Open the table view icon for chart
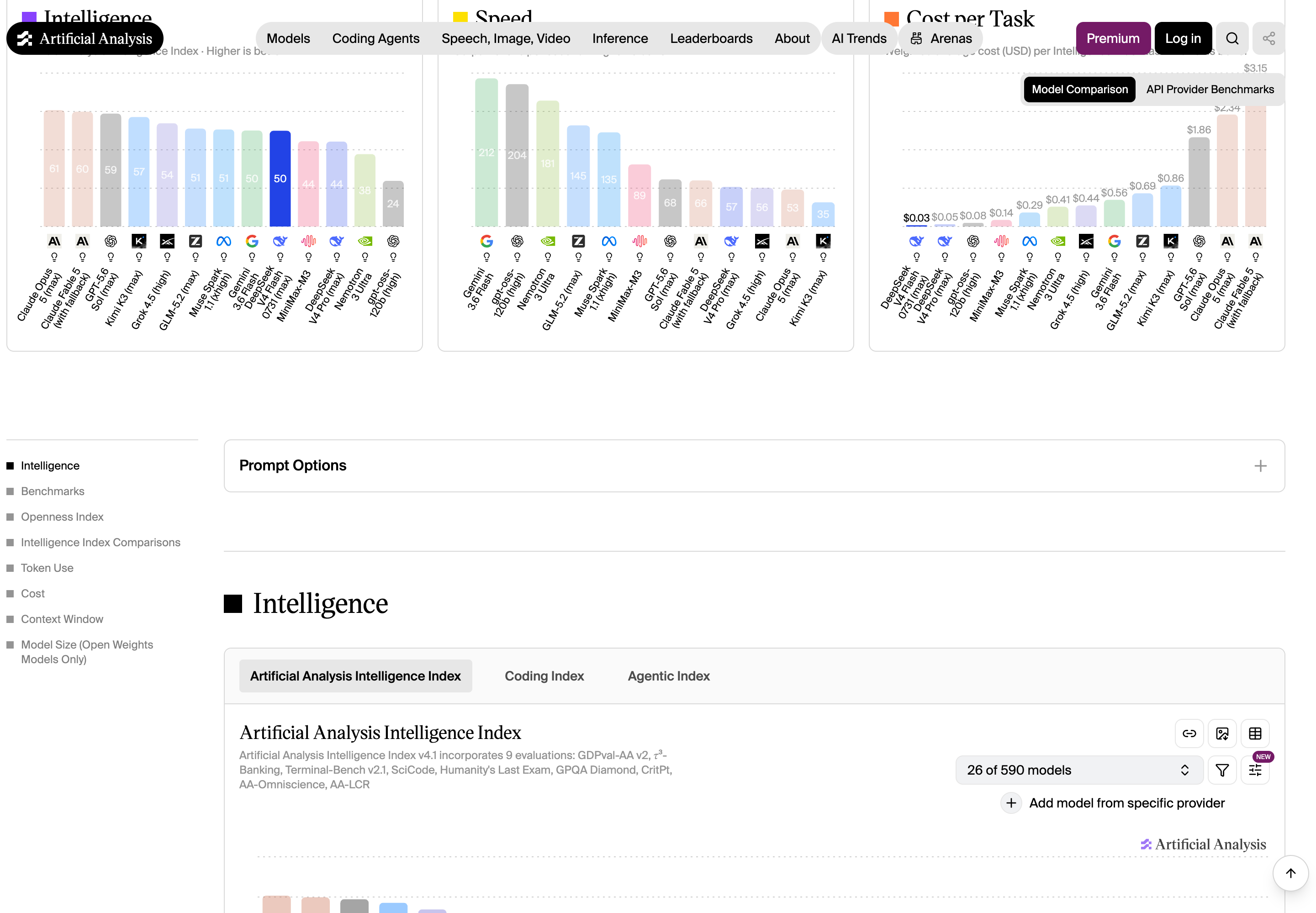Screen dimensions: 1316x913 1255,734
